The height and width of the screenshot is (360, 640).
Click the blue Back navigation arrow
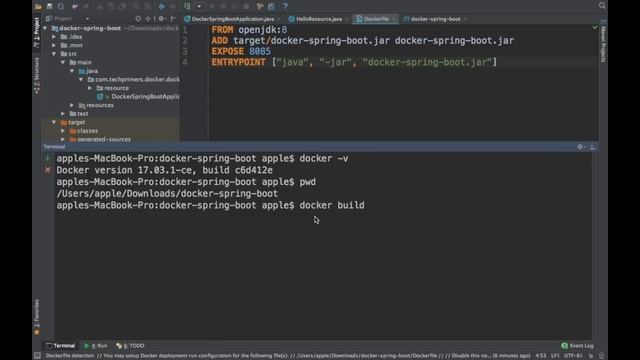click(x=162, y=6)
